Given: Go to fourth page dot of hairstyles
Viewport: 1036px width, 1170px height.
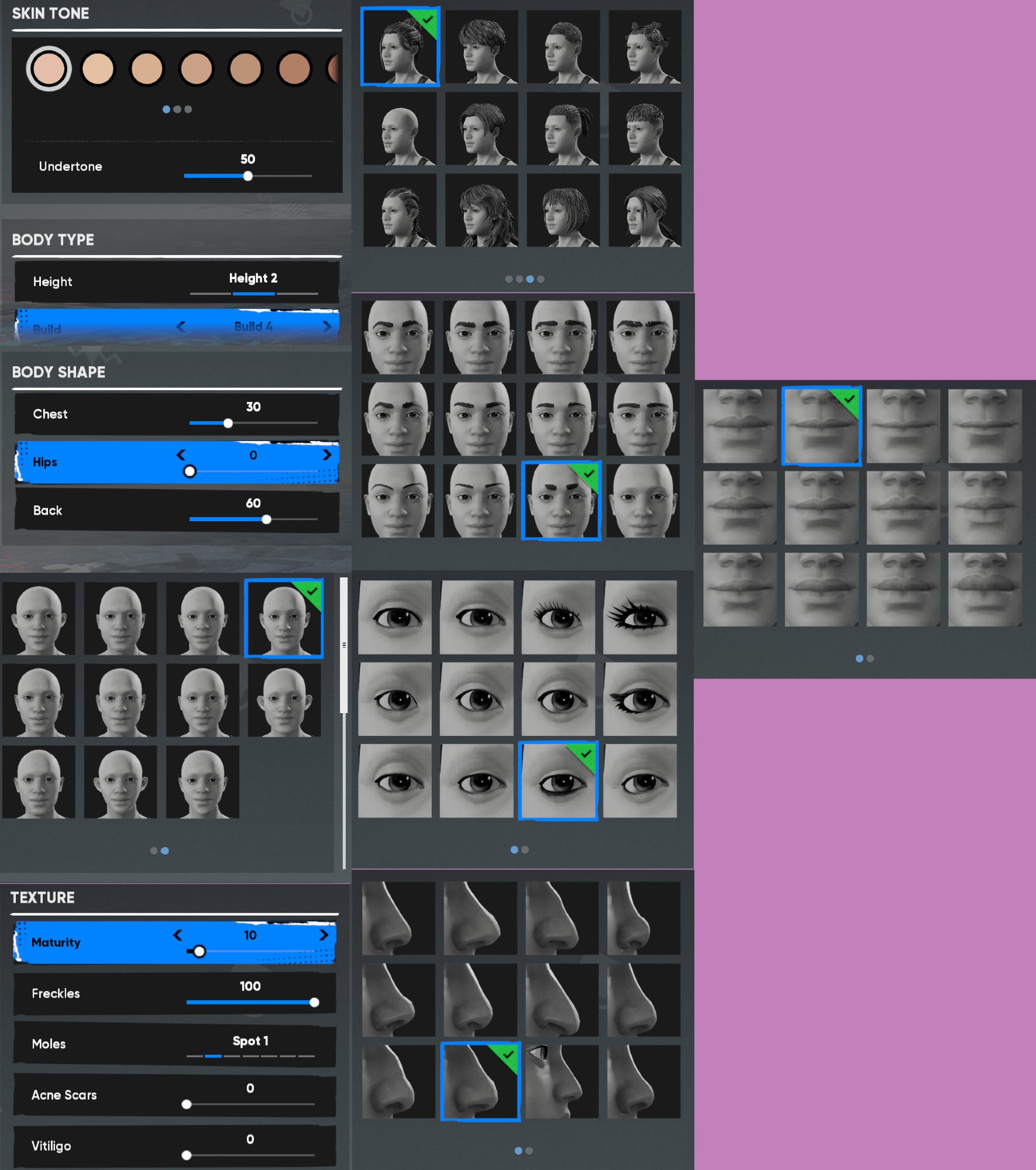Looking at the screenshot, I should [541, 279].
